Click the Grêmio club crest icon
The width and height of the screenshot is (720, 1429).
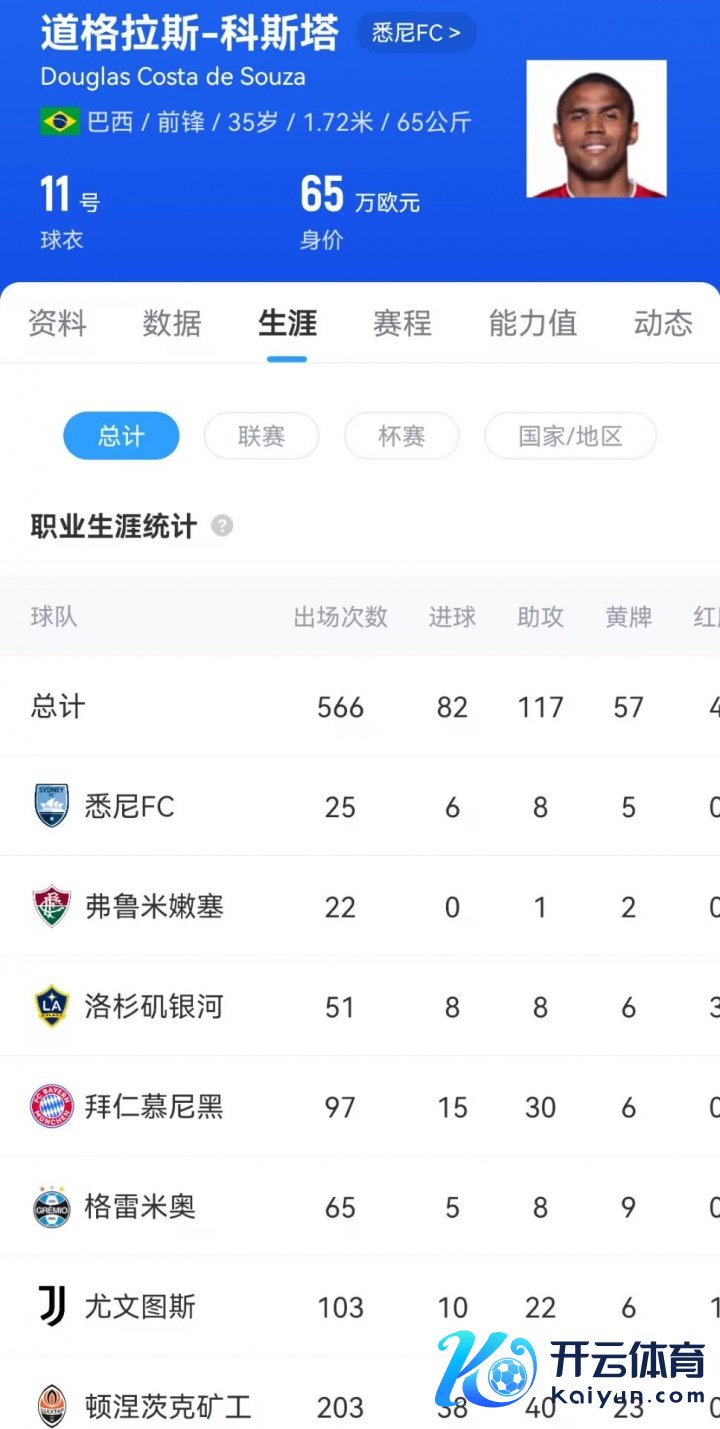tap(52, 1206)
